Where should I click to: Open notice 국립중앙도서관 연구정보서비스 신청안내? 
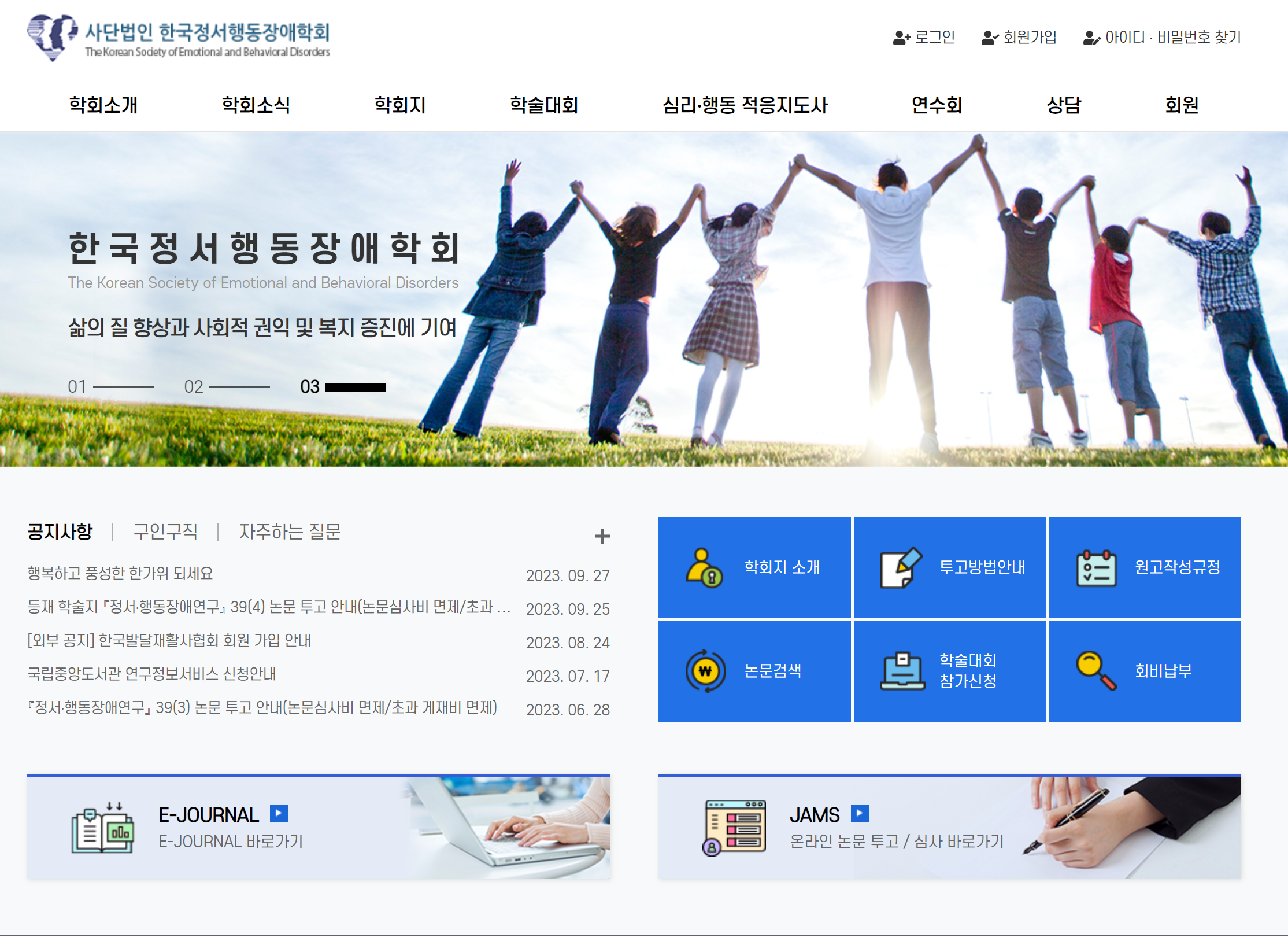coord(152,674)
